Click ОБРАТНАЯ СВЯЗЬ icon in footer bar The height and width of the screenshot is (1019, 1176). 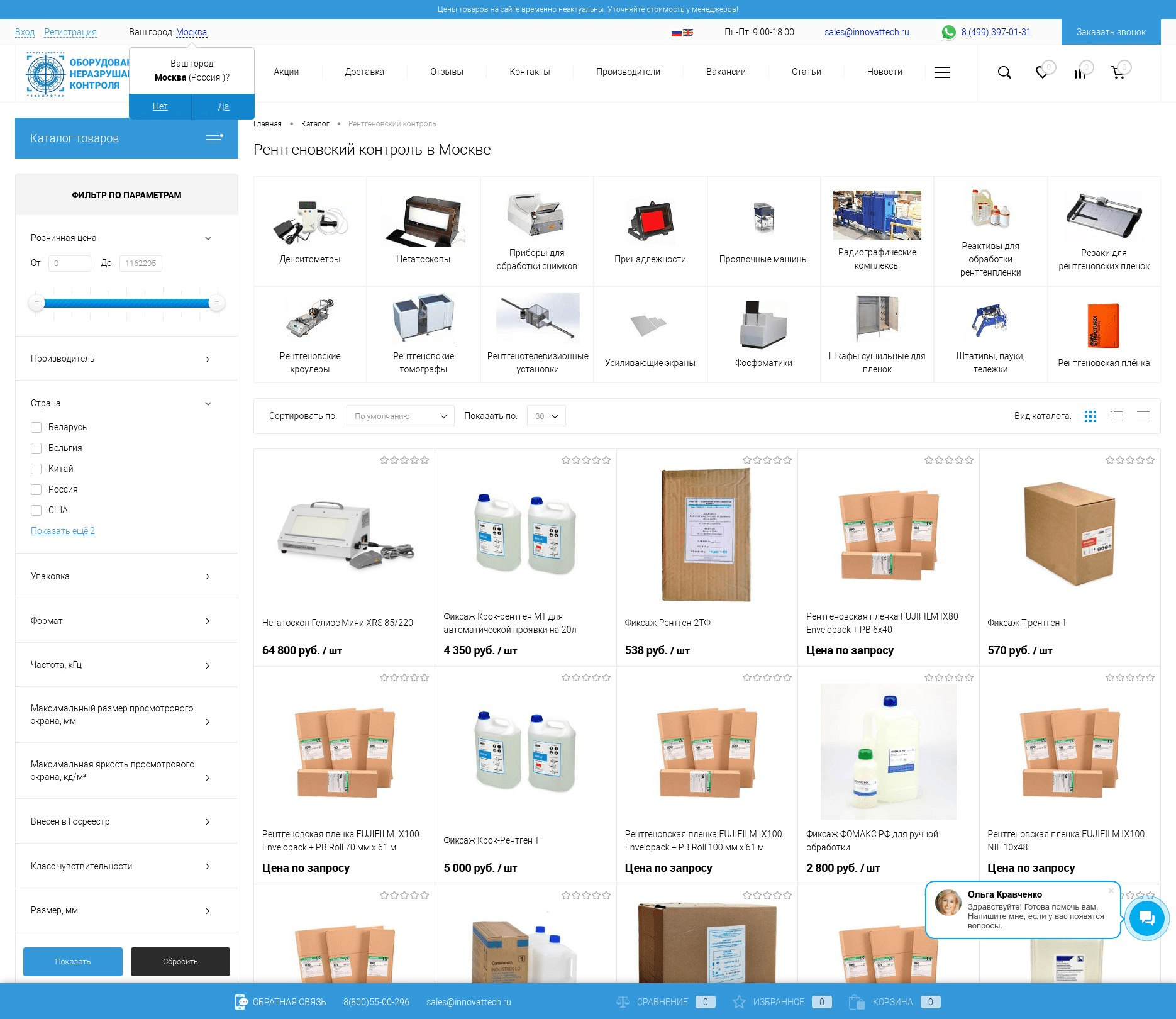point(241,1002)
